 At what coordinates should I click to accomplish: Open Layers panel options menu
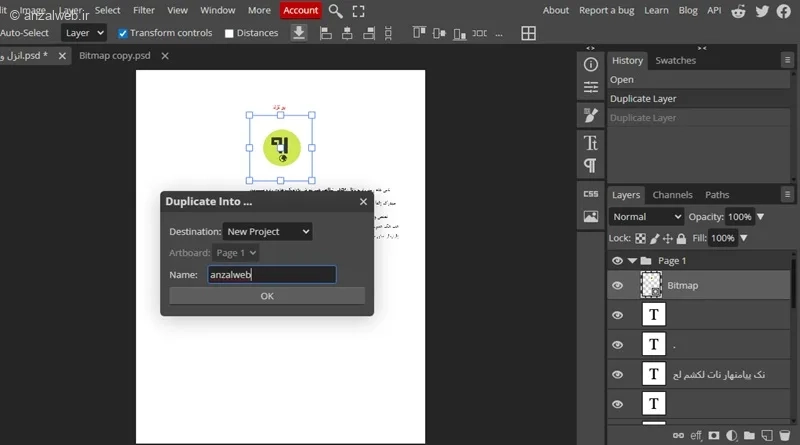click(787, 194)
